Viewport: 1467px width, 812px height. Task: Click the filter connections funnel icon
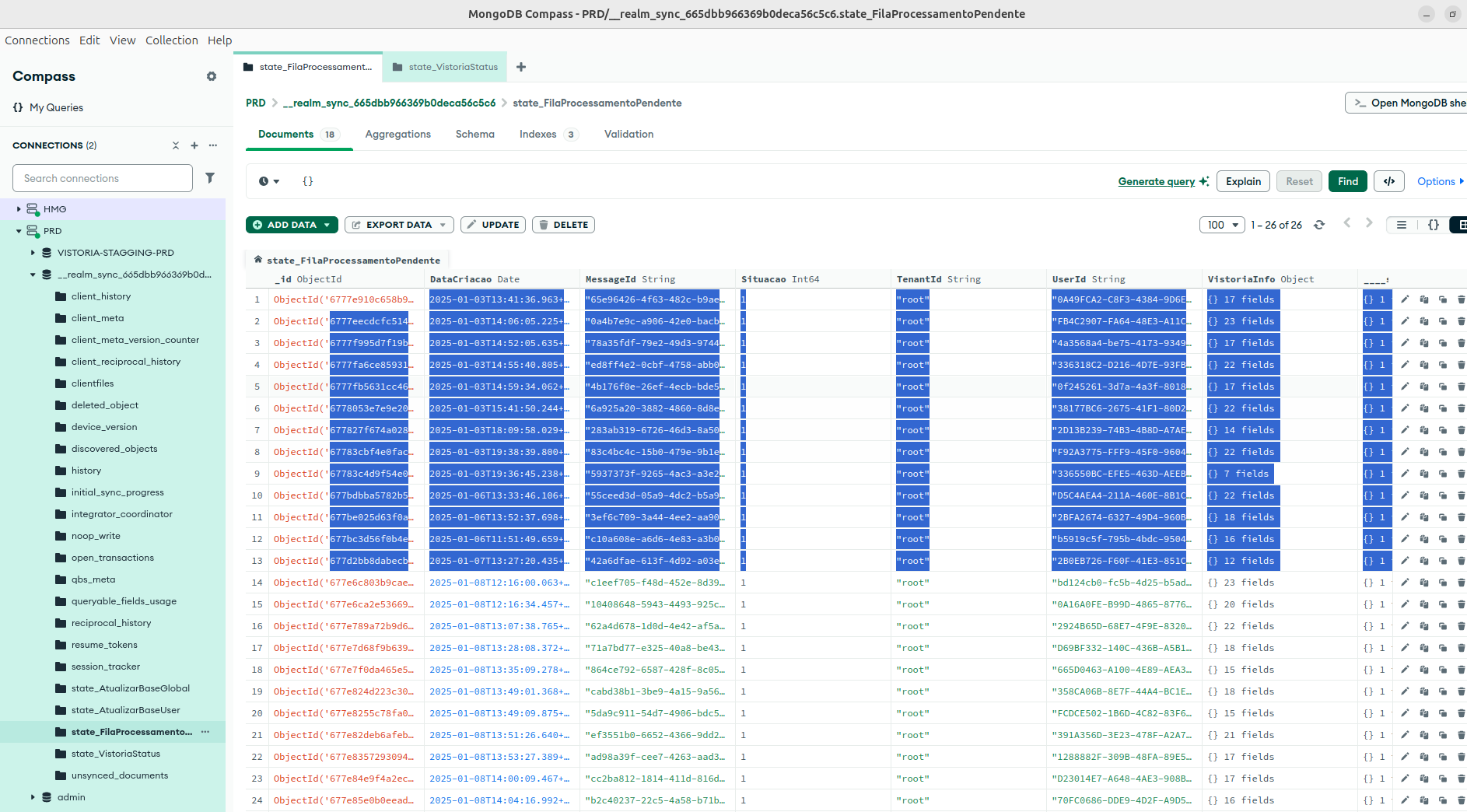[210, 178]
